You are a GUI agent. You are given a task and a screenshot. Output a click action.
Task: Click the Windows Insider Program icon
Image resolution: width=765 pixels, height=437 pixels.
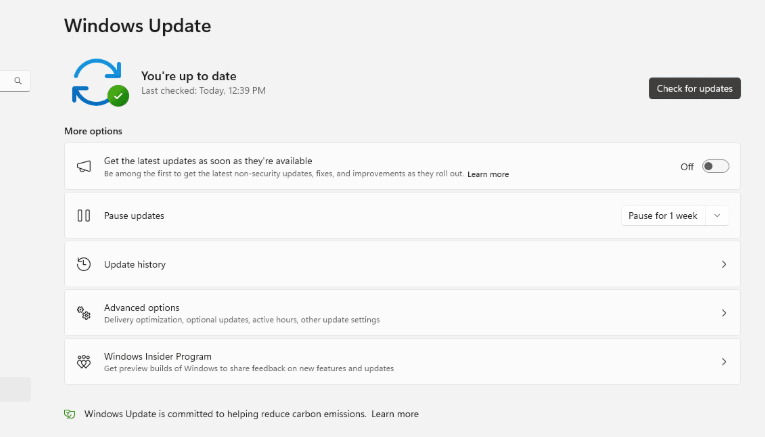(x=84, y=361)
